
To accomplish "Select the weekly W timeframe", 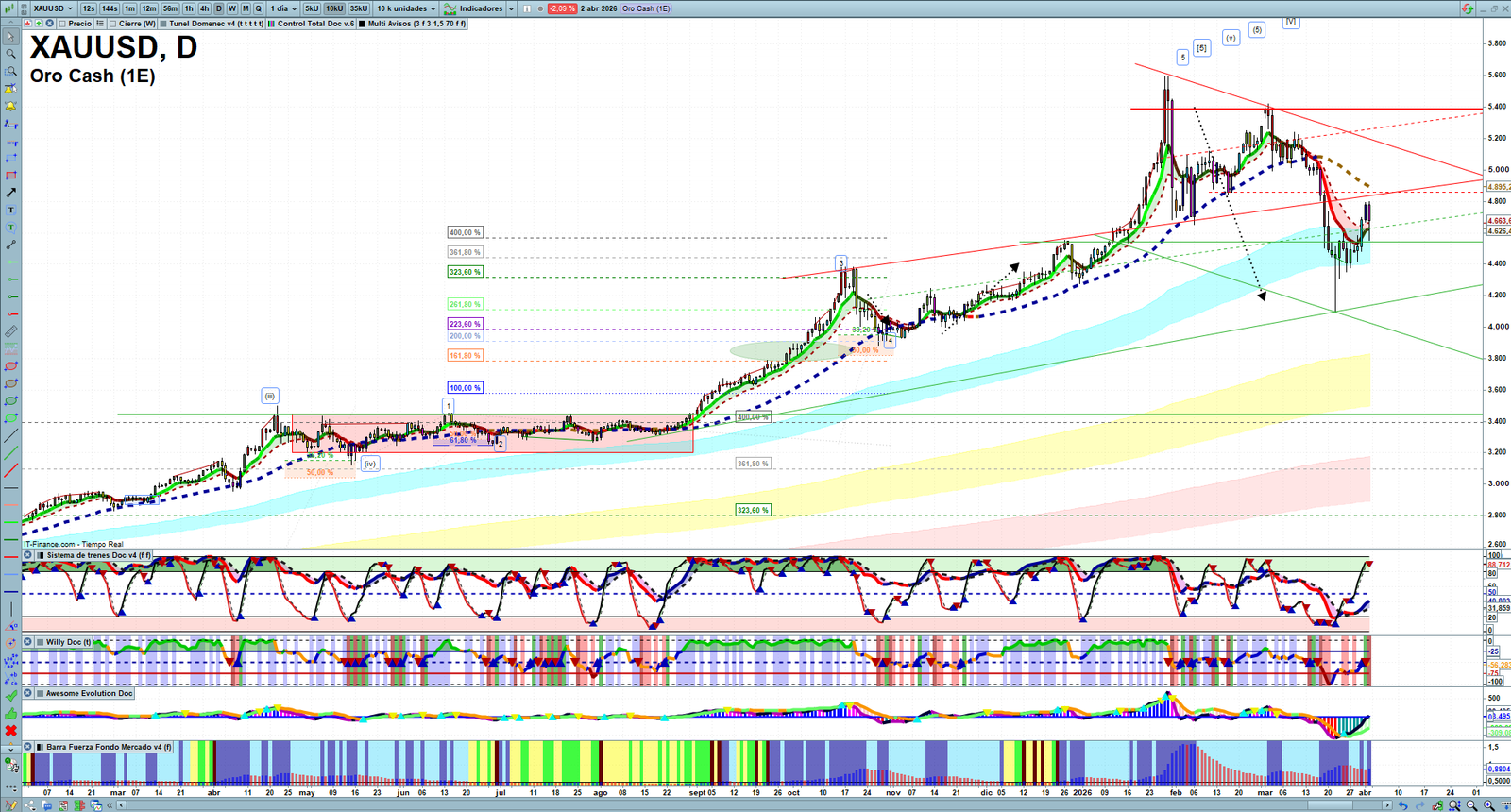I will 232,8.
